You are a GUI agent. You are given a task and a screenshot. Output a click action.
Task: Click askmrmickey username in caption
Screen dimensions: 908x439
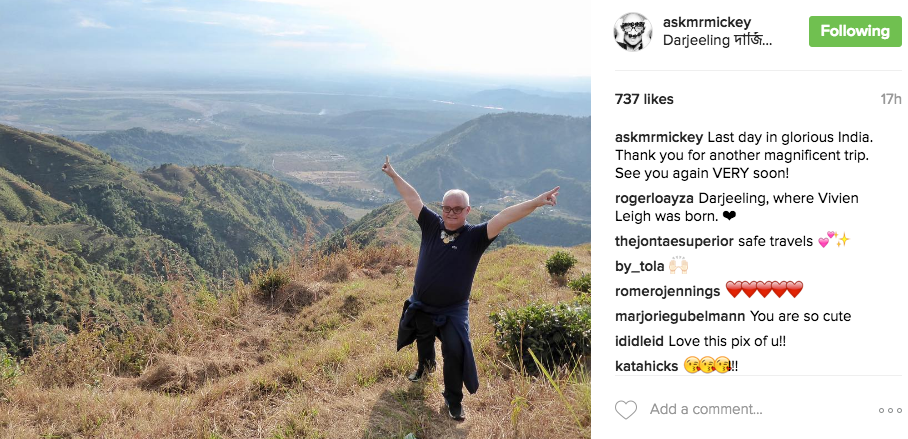(659, 138)
